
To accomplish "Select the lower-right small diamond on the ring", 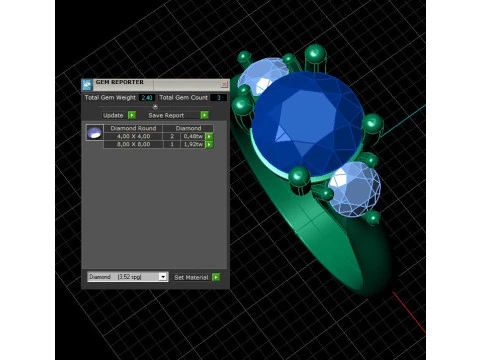I will click(355, 189).
